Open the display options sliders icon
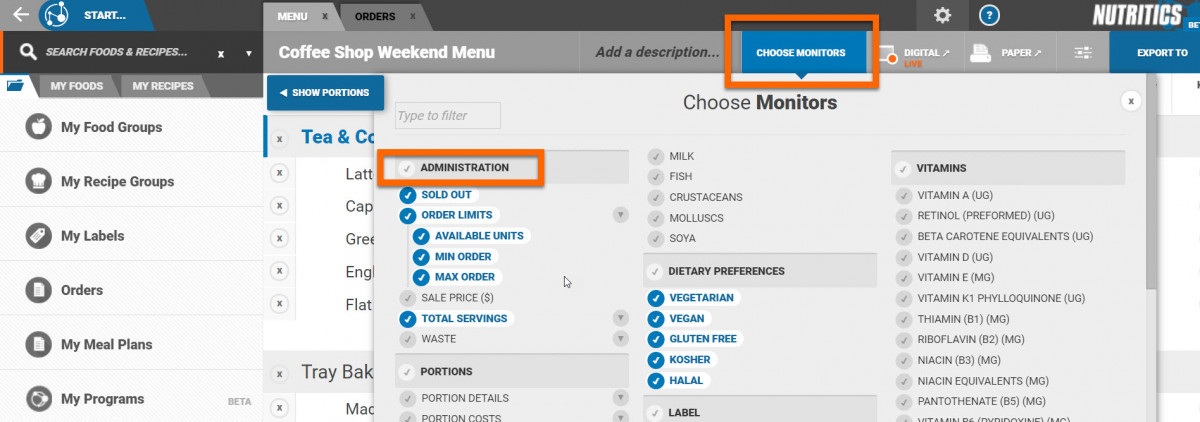 point(1083,53)
